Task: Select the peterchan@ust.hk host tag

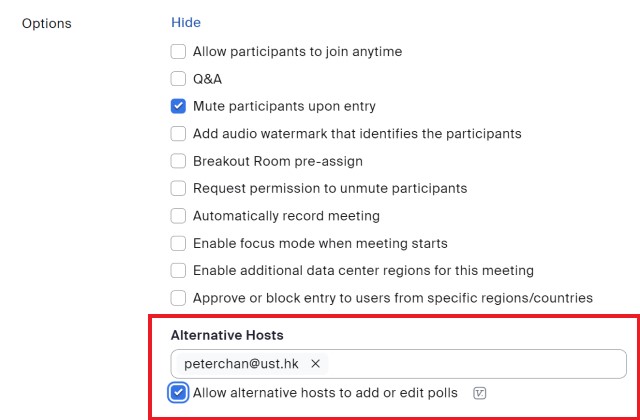Action: pos(241,364)
